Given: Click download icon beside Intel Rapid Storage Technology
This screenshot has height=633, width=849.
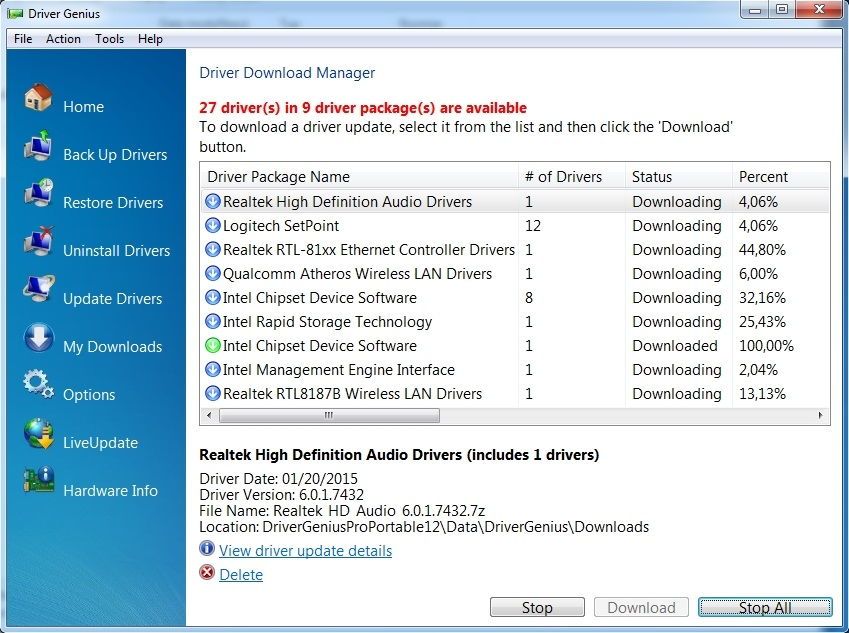Looking at the screenshot, I should coord(213,322).
